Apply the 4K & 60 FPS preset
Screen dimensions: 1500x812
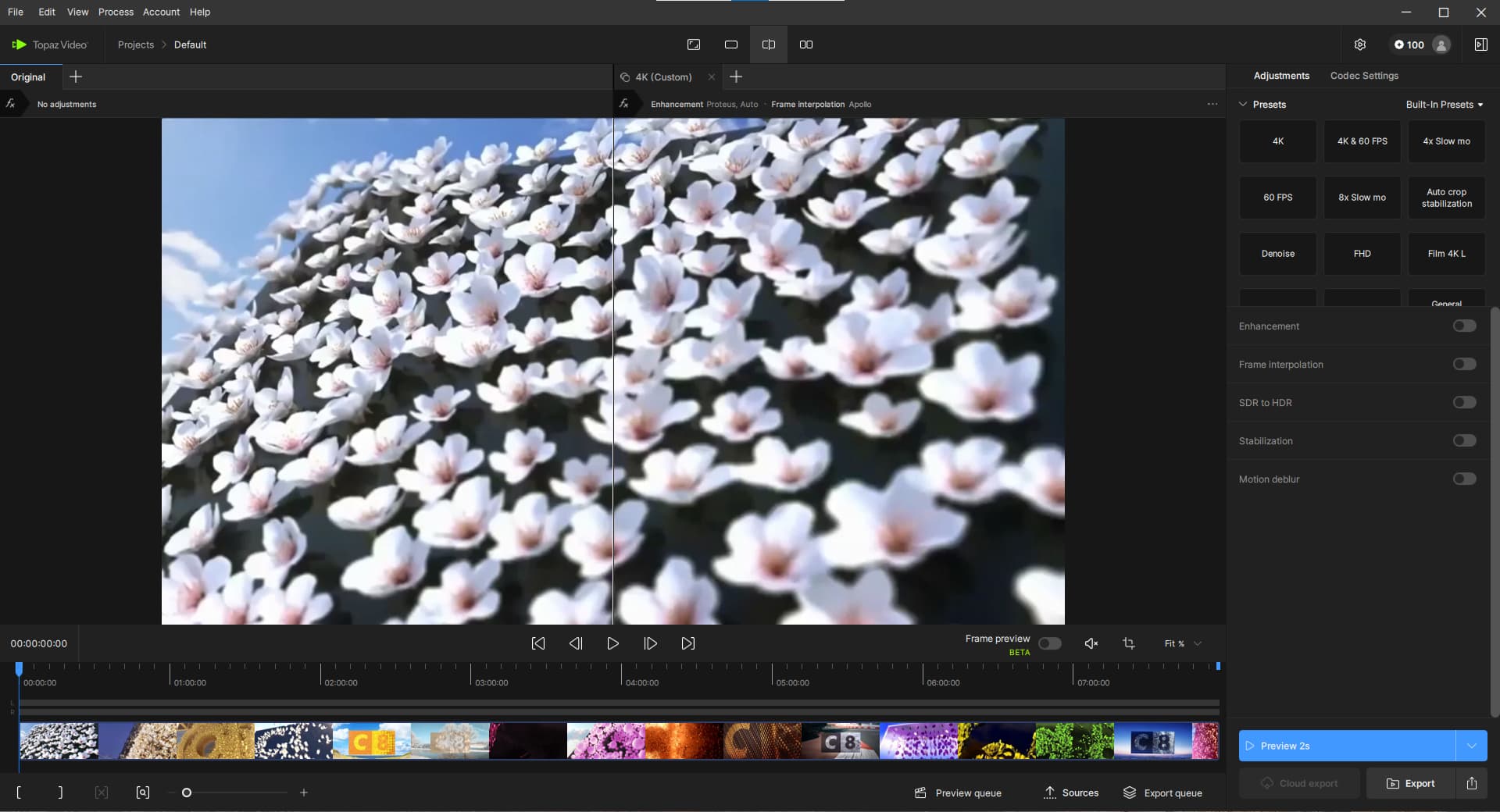(x=1362, y=141)
